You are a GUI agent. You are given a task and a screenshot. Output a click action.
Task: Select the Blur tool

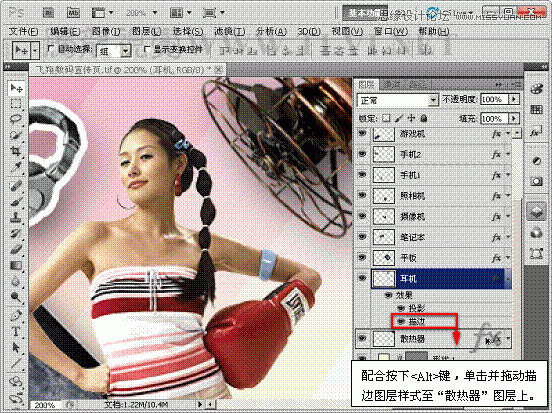tap(16, 281)
